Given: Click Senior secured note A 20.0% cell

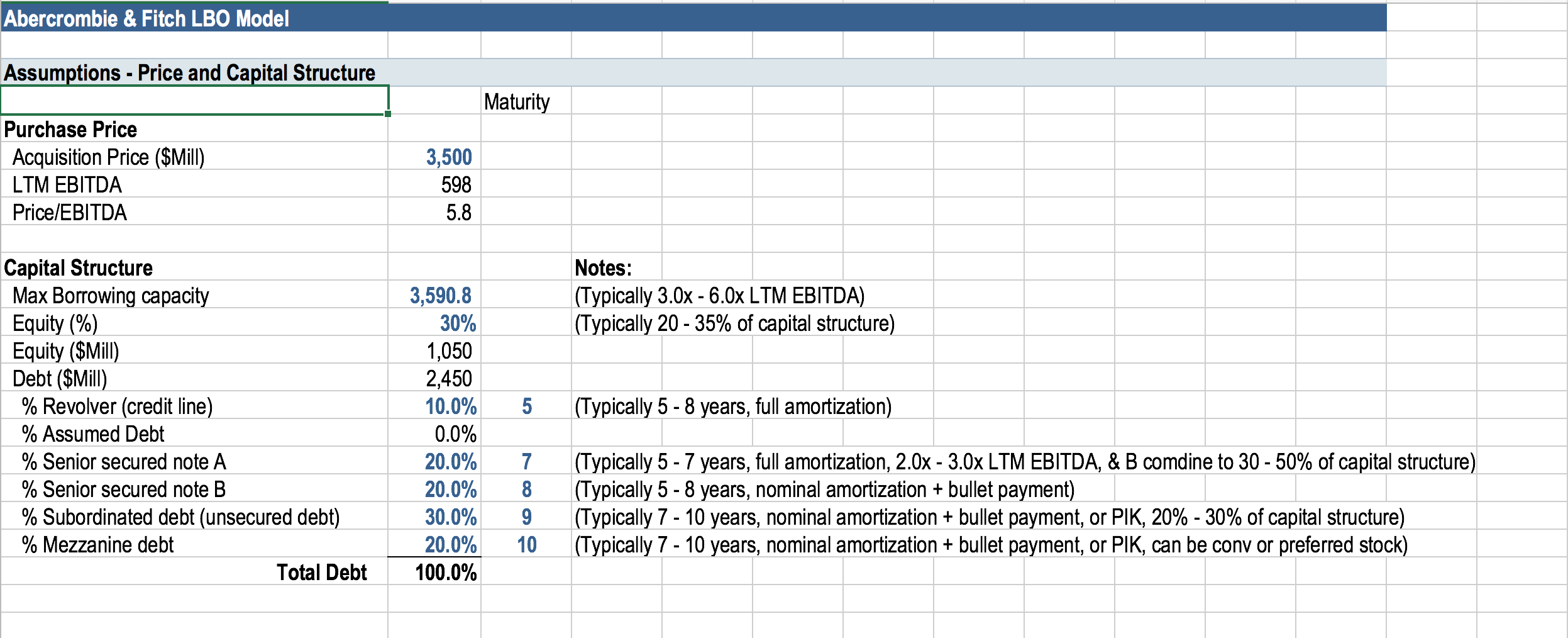Looking at the screenshot, I should pyautogui.click(x=434, y=461).
